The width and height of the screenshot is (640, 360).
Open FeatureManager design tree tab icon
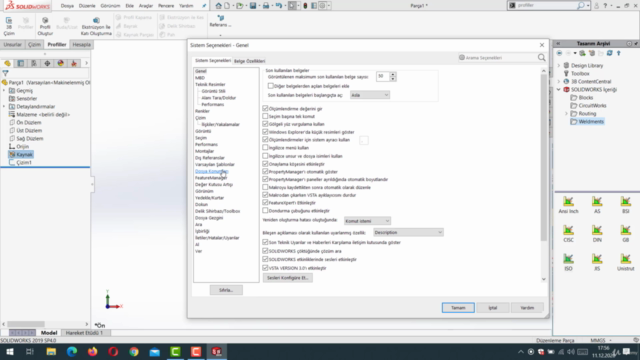[7, 63]
